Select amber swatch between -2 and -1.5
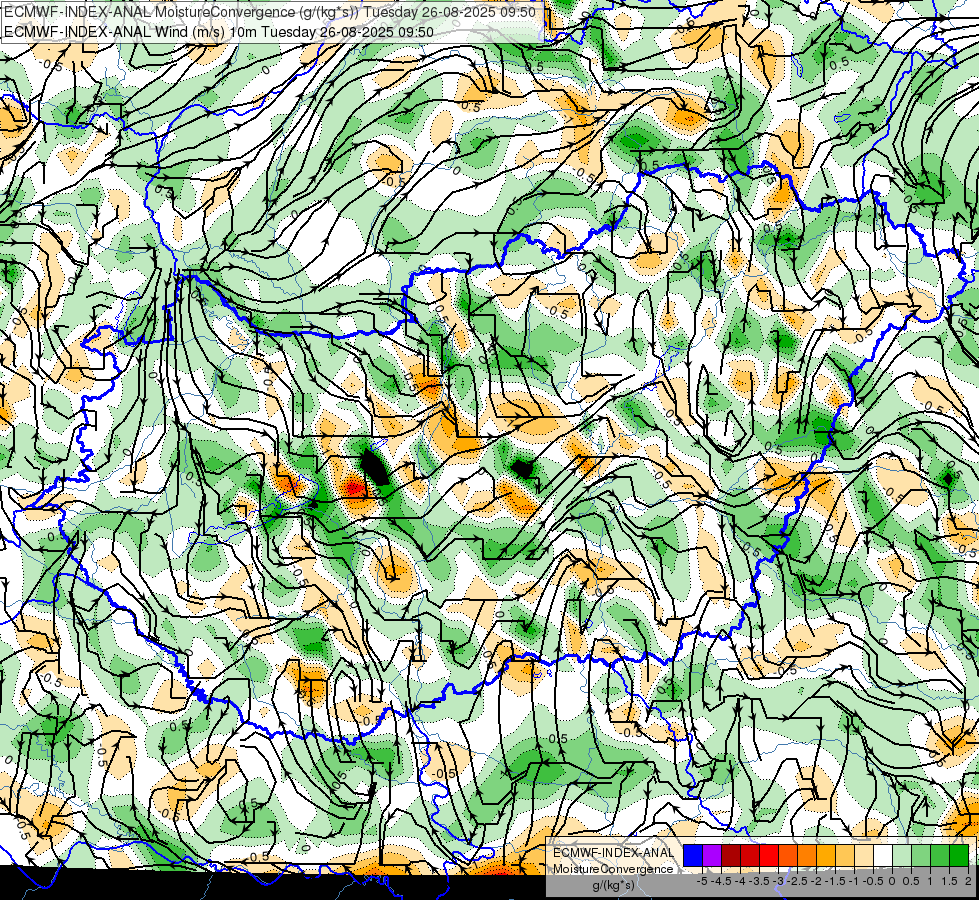The image size is (979, 900). (825, 856)
